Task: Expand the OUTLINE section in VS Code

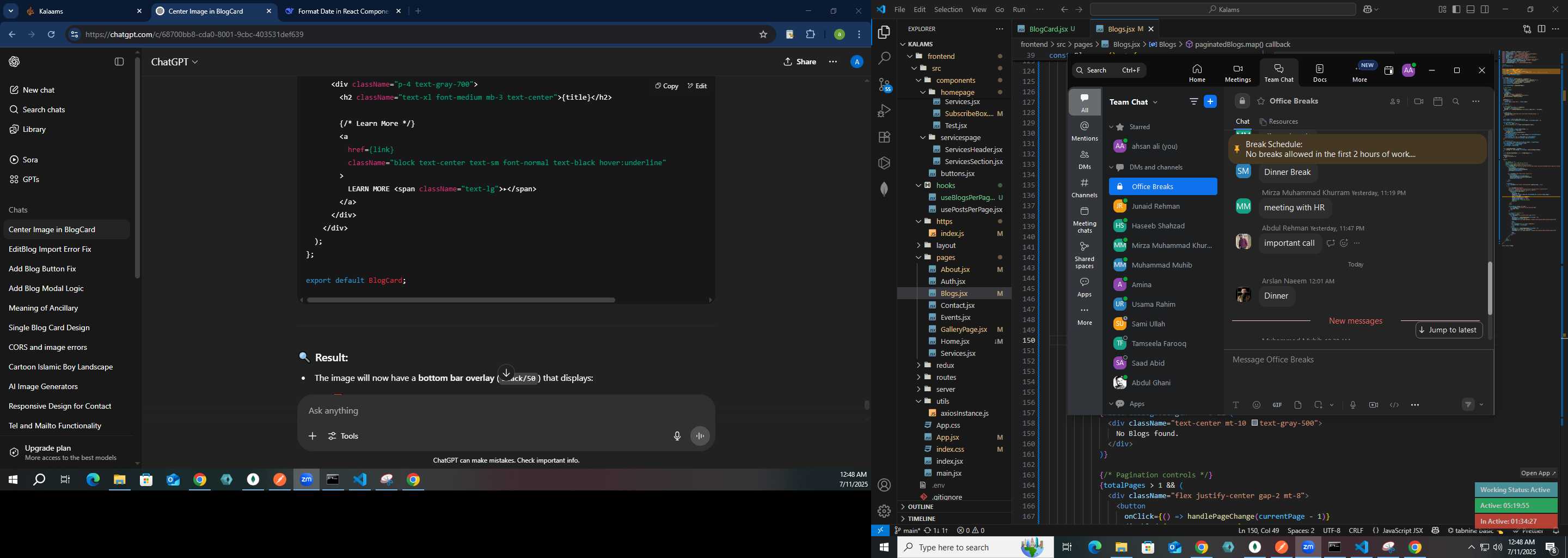Action: click(920, 507)
